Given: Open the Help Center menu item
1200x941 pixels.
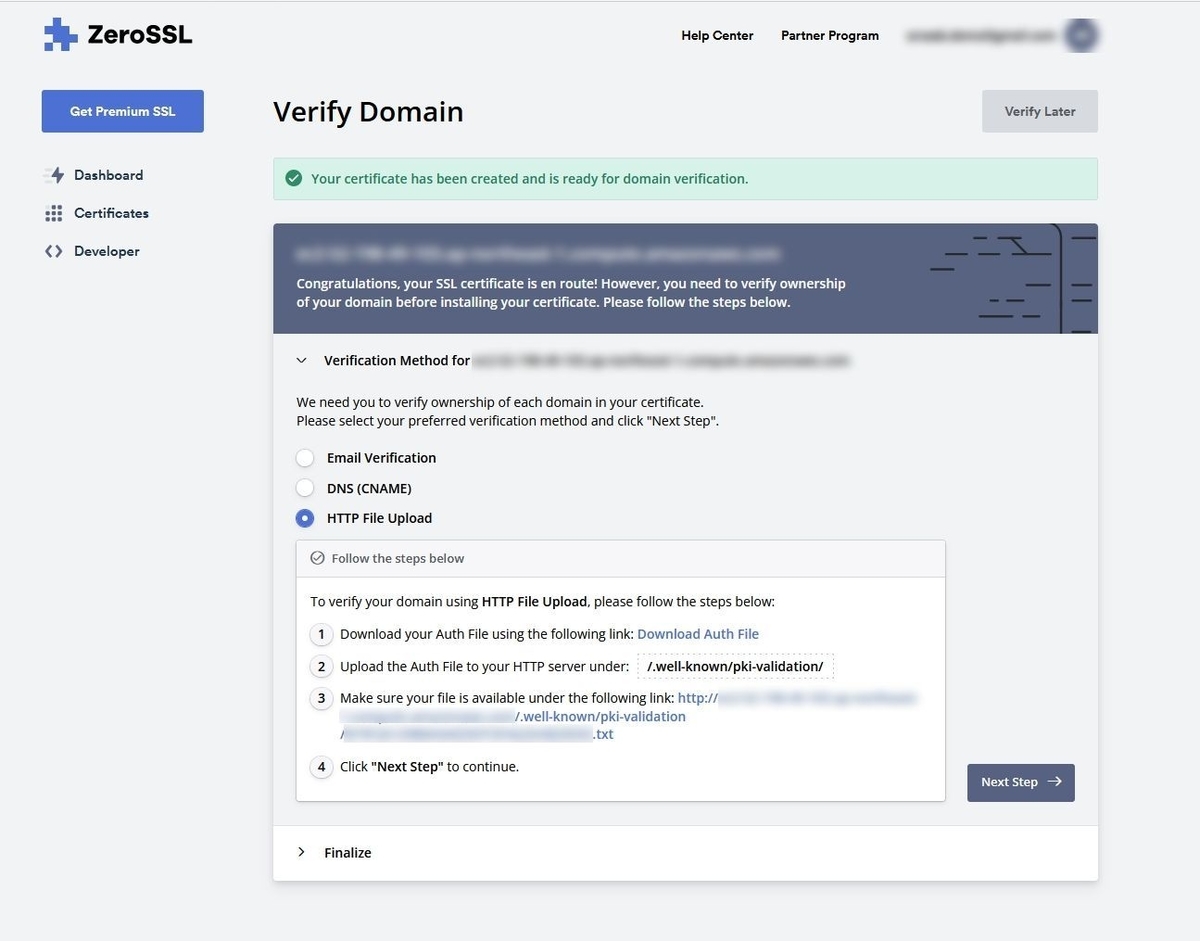Looking at the screenshot, I should (x=717, y=35).
